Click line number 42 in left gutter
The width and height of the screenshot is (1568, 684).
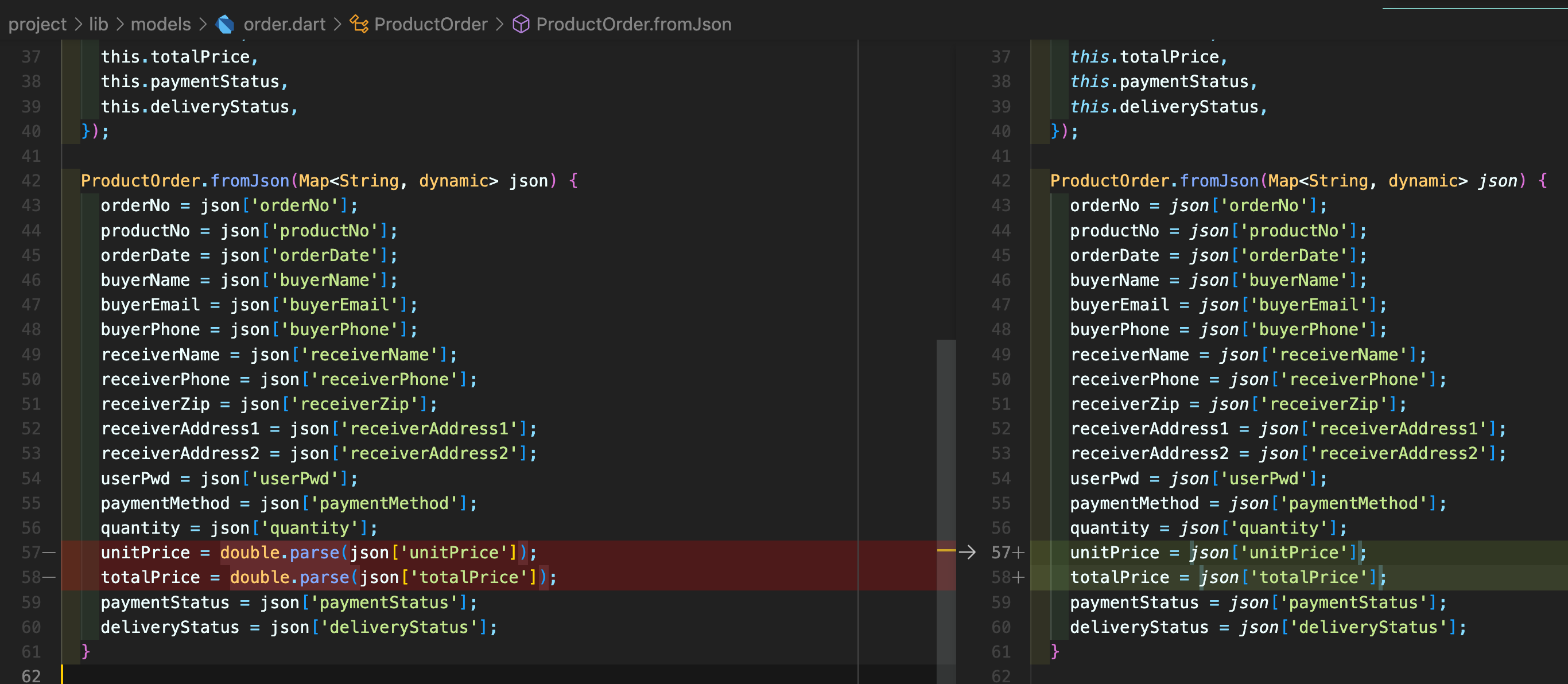point(31,181)
